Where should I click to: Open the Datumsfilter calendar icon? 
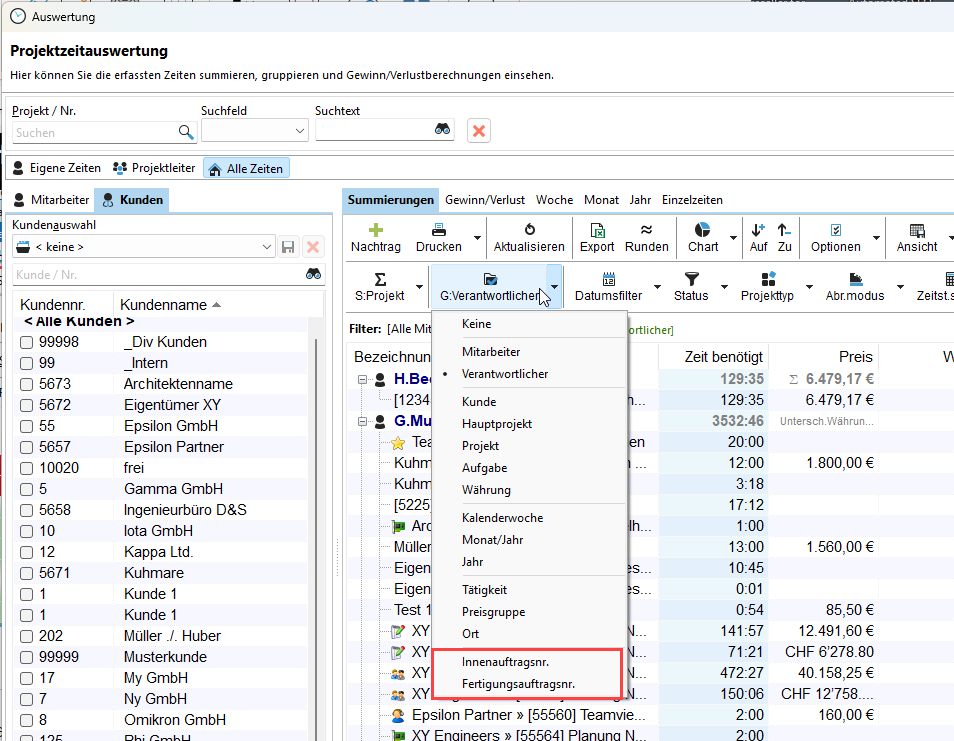click(608, 279)
